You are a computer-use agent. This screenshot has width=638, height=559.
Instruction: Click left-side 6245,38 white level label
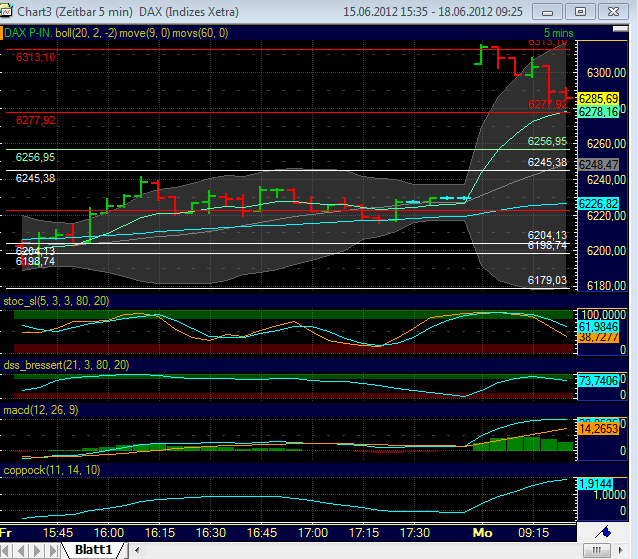35,178
